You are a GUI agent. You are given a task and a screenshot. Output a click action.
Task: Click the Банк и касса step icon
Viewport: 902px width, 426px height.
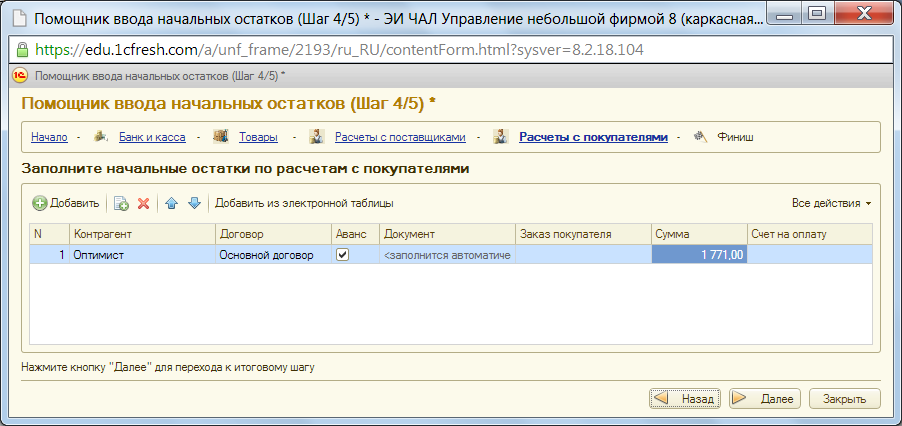[101, 137]
